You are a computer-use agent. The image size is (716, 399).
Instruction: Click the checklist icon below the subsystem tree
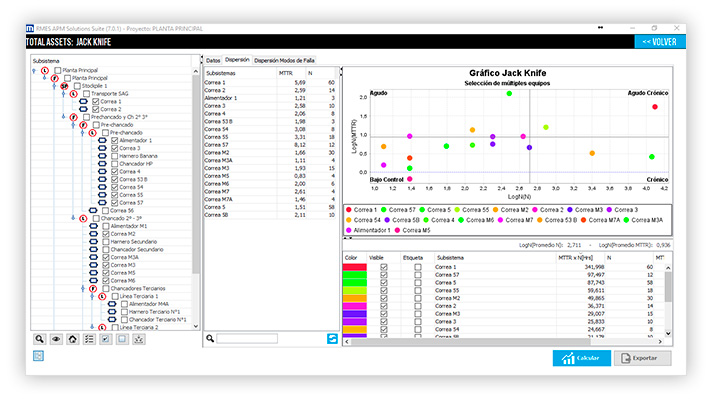(89, 339)
